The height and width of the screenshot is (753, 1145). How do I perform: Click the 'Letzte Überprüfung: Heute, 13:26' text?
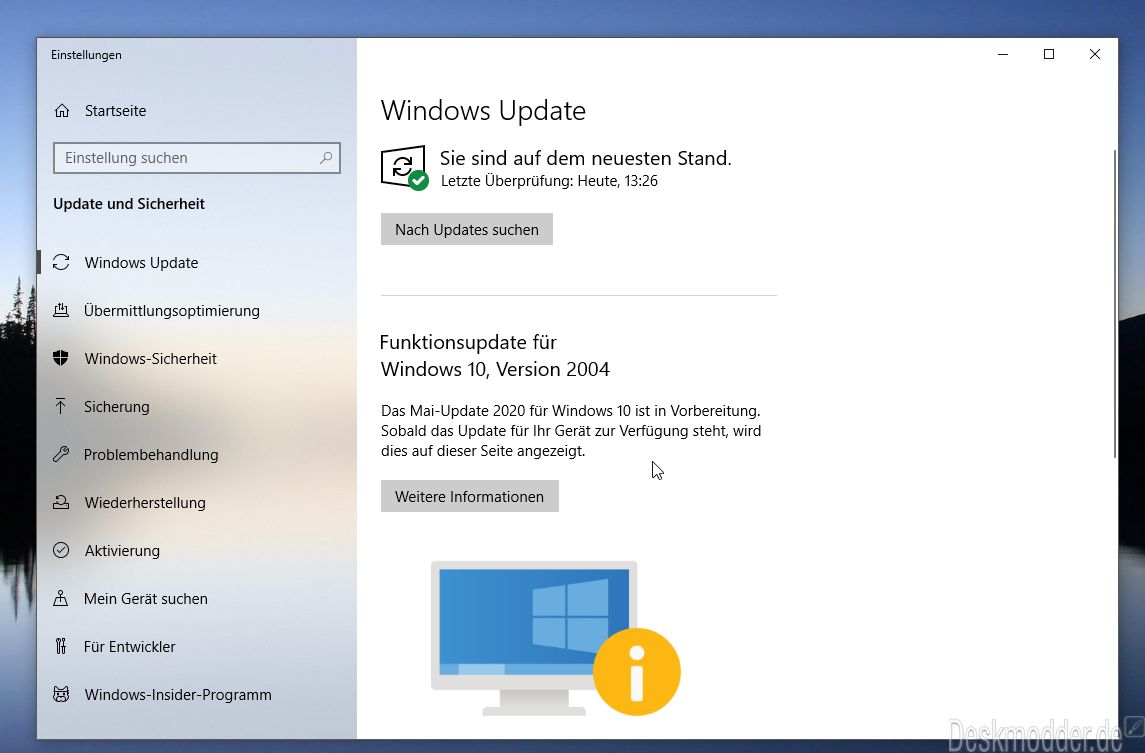(549, 181)
